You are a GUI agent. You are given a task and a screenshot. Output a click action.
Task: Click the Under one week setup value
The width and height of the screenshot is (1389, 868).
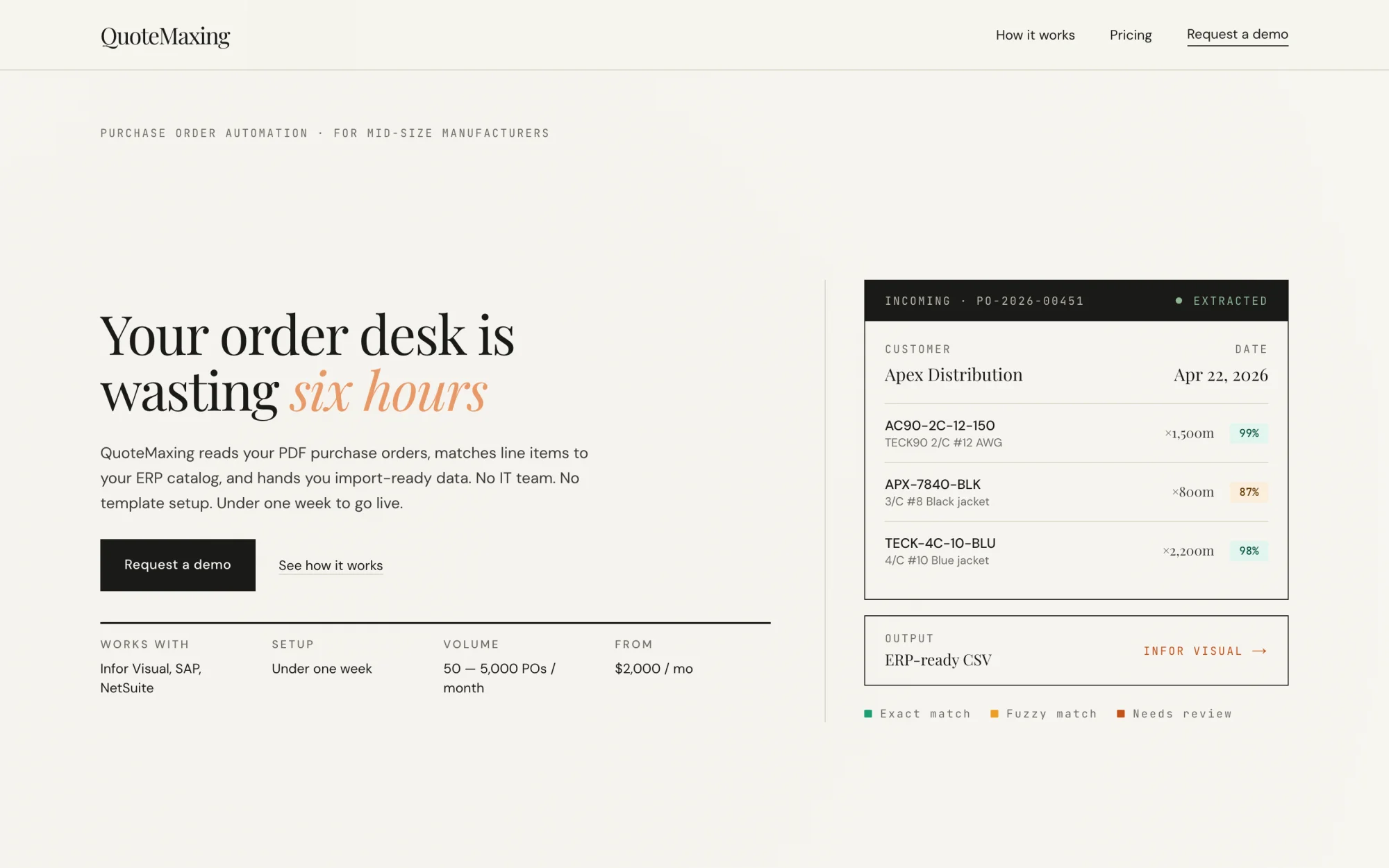pos(322,669)
